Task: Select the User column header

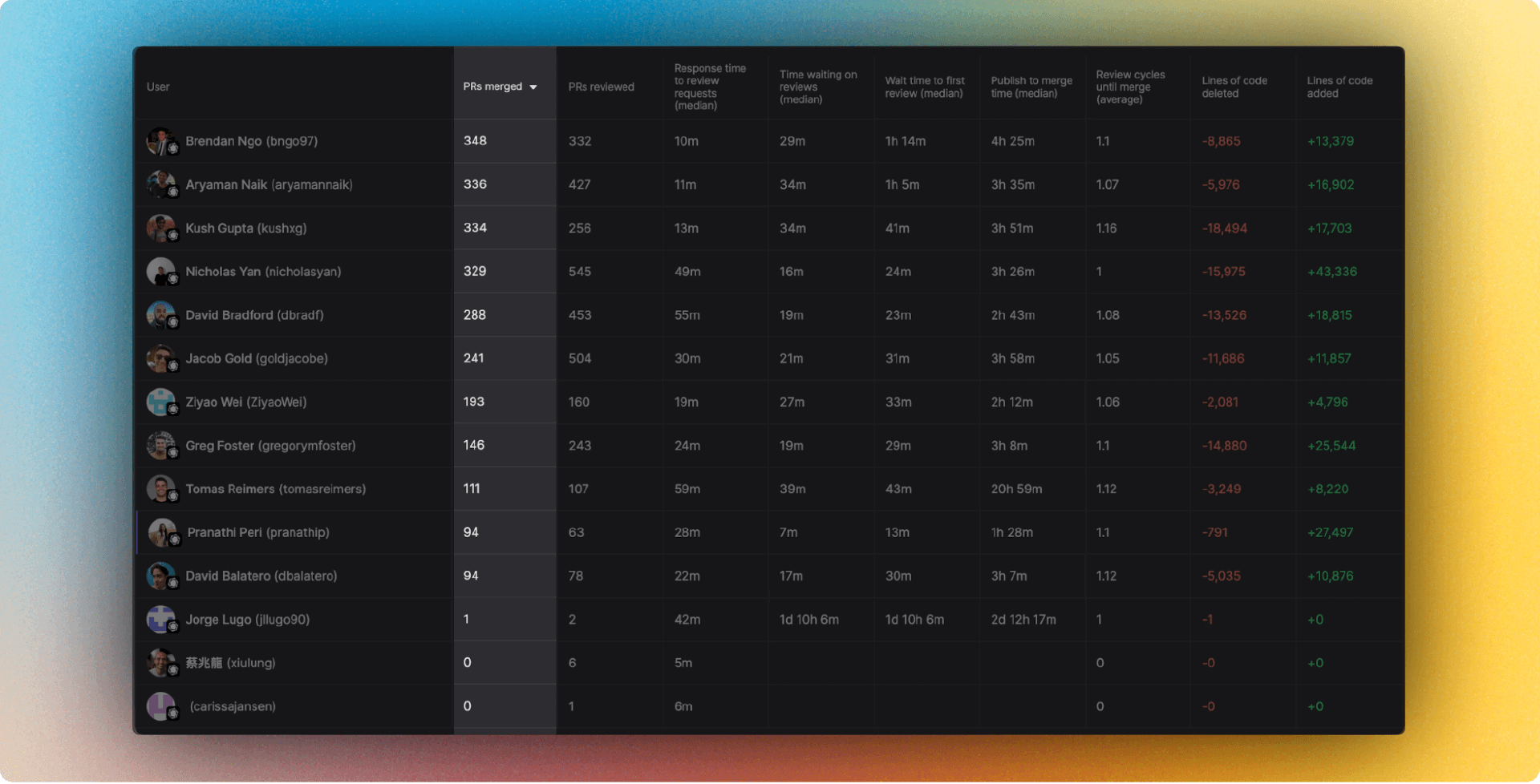Action: [157, 87]
